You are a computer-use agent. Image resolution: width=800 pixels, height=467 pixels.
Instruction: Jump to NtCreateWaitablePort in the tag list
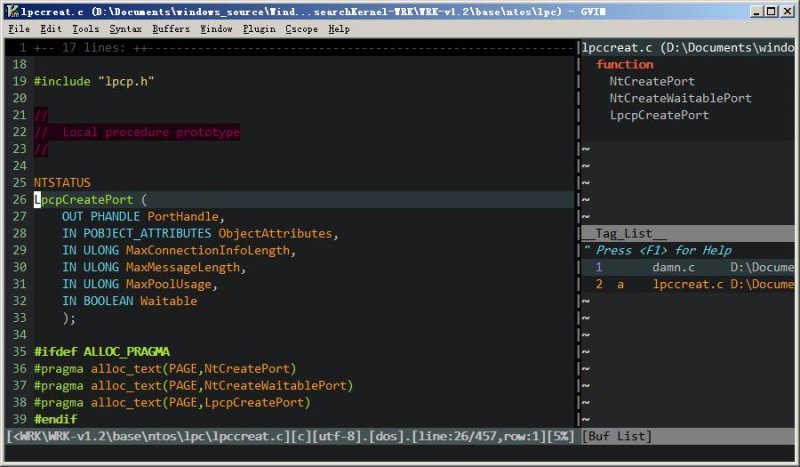(680, 98)
